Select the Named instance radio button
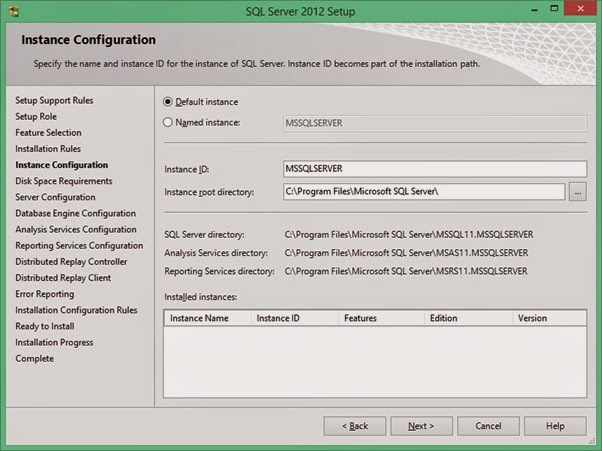 tap(168, 122)
